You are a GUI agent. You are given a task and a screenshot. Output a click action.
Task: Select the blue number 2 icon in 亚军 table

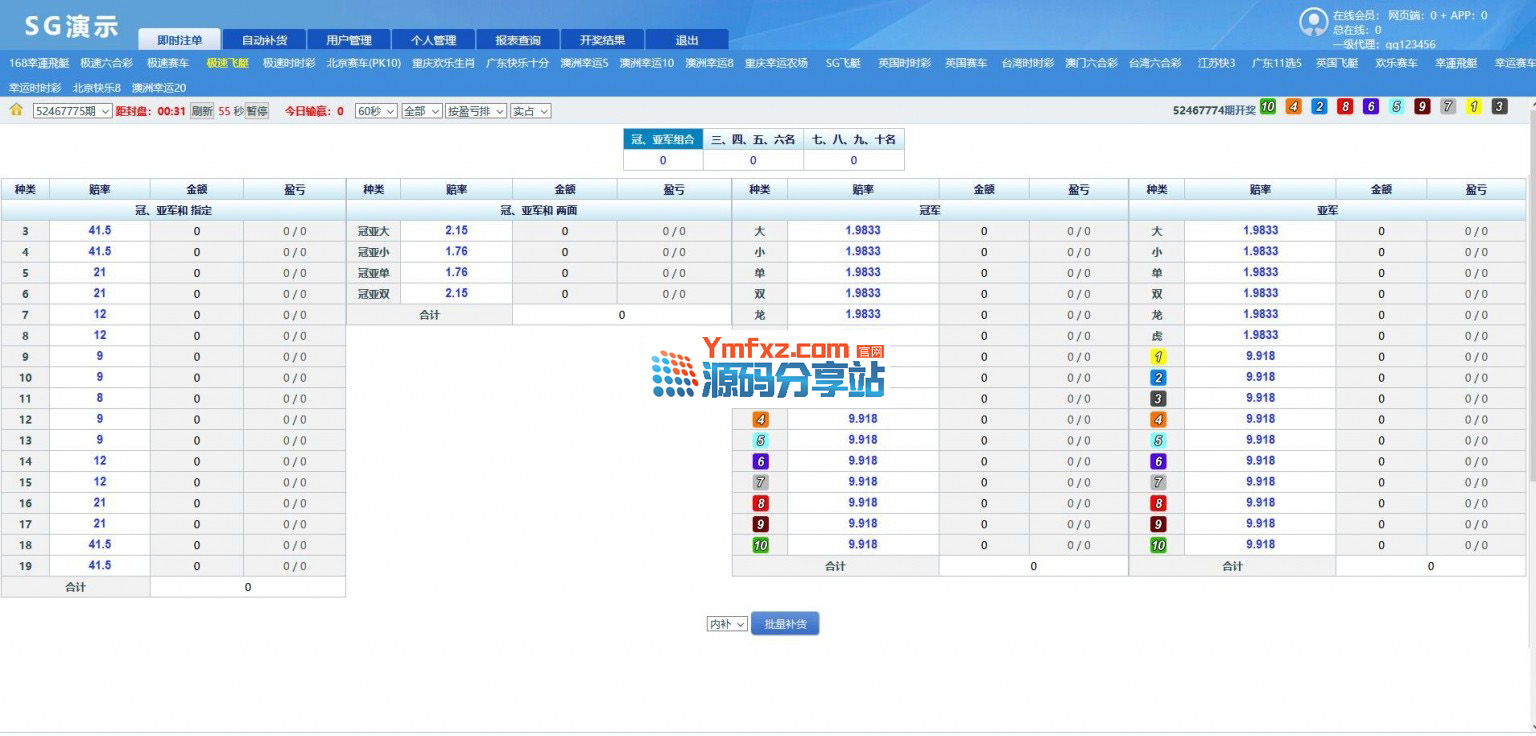pyautogui.click(x=1158, y=378)
